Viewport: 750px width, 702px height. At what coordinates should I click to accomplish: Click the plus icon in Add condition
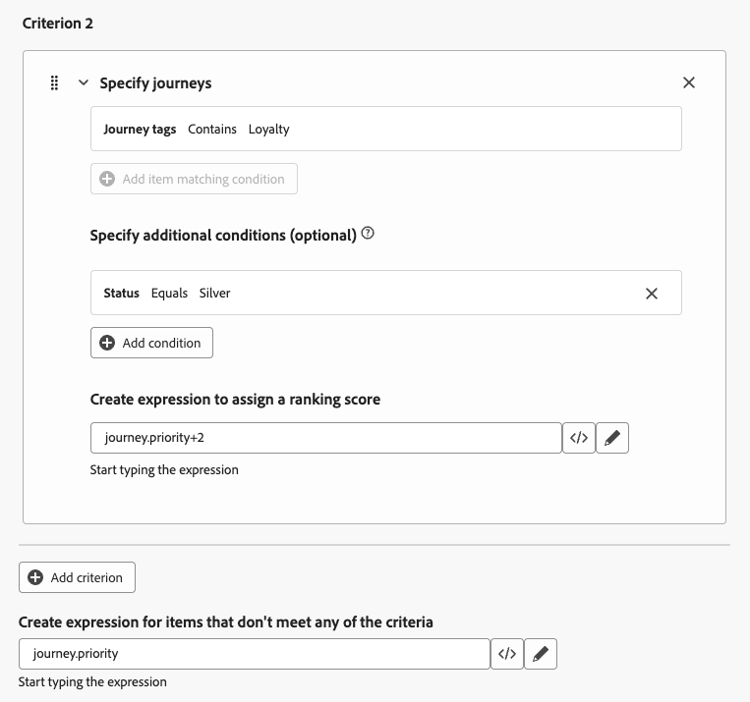click(108, 343)
